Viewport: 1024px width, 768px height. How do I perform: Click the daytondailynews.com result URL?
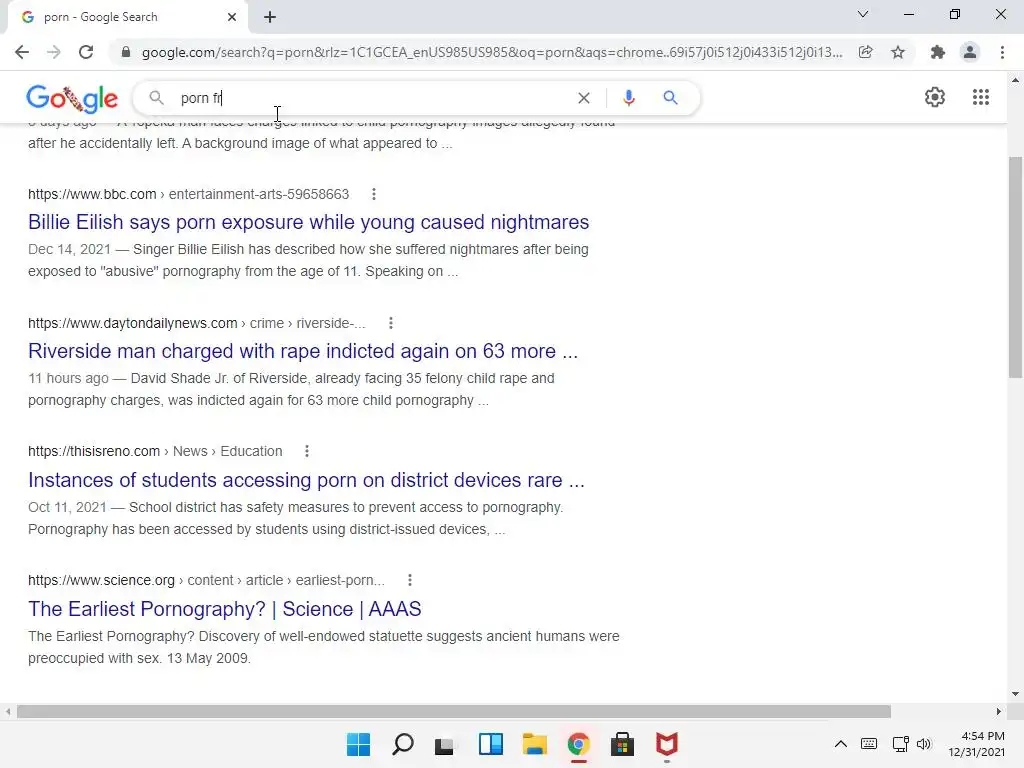pos(197,323)
